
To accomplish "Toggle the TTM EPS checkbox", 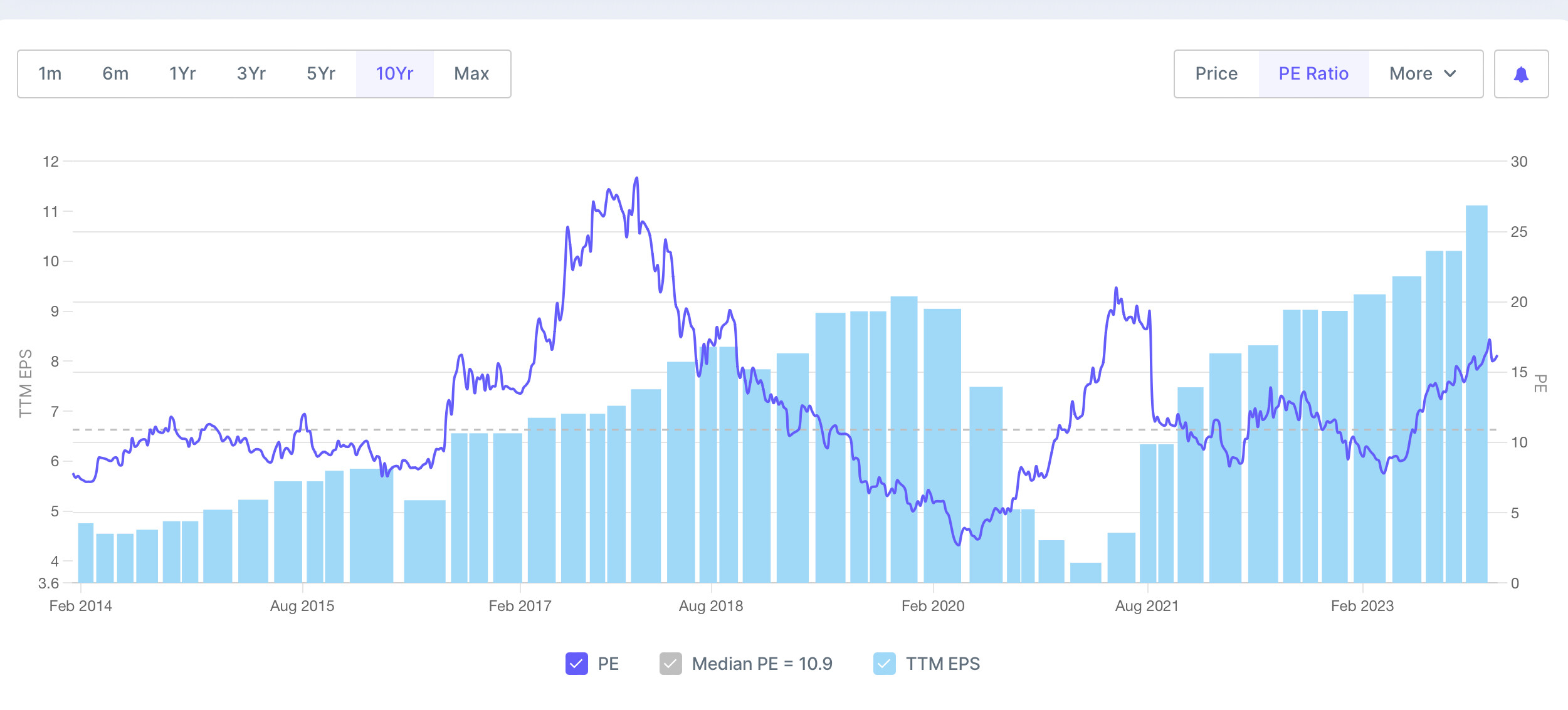I will (884, 664).
